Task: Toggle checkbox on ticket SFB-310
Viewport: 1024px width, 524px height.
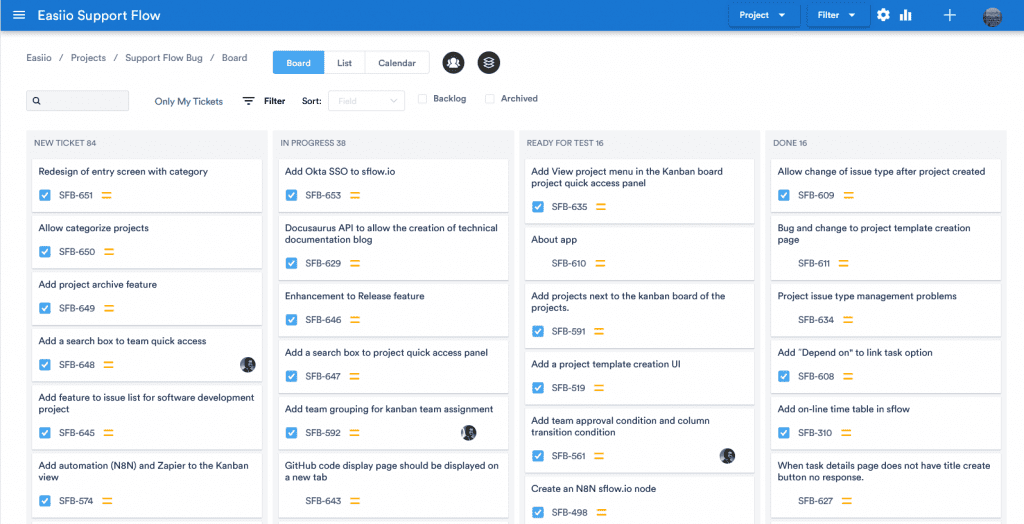Action: [x=784, y=433]
